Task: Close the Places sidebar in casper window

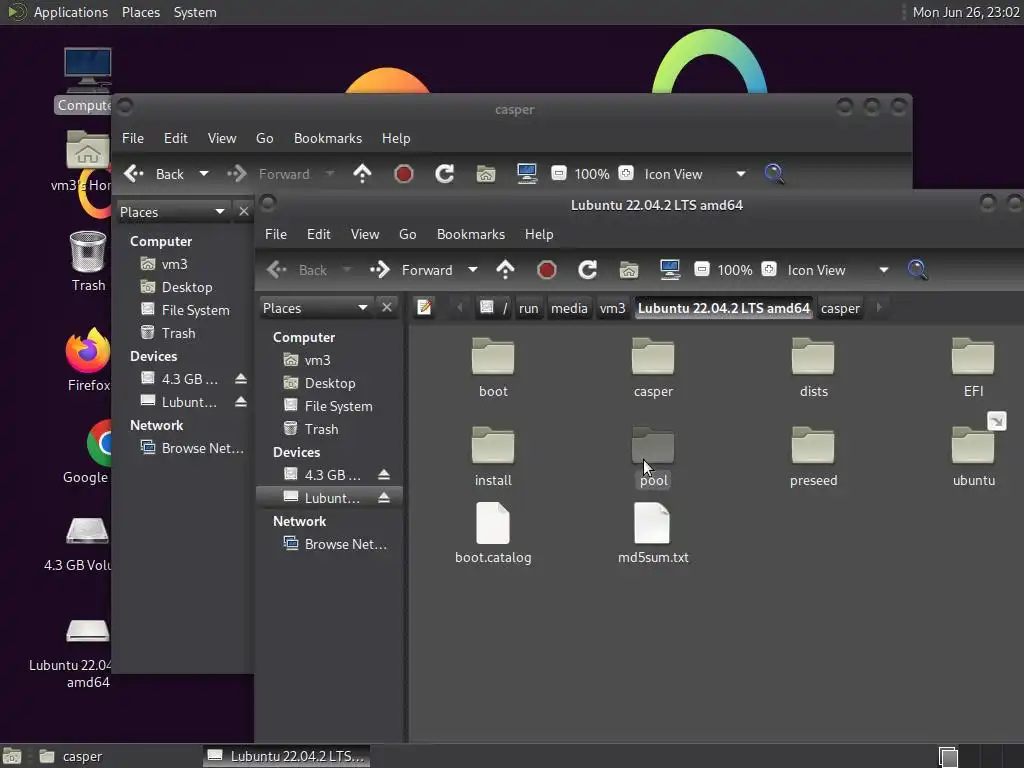Action: coord(244,211)
